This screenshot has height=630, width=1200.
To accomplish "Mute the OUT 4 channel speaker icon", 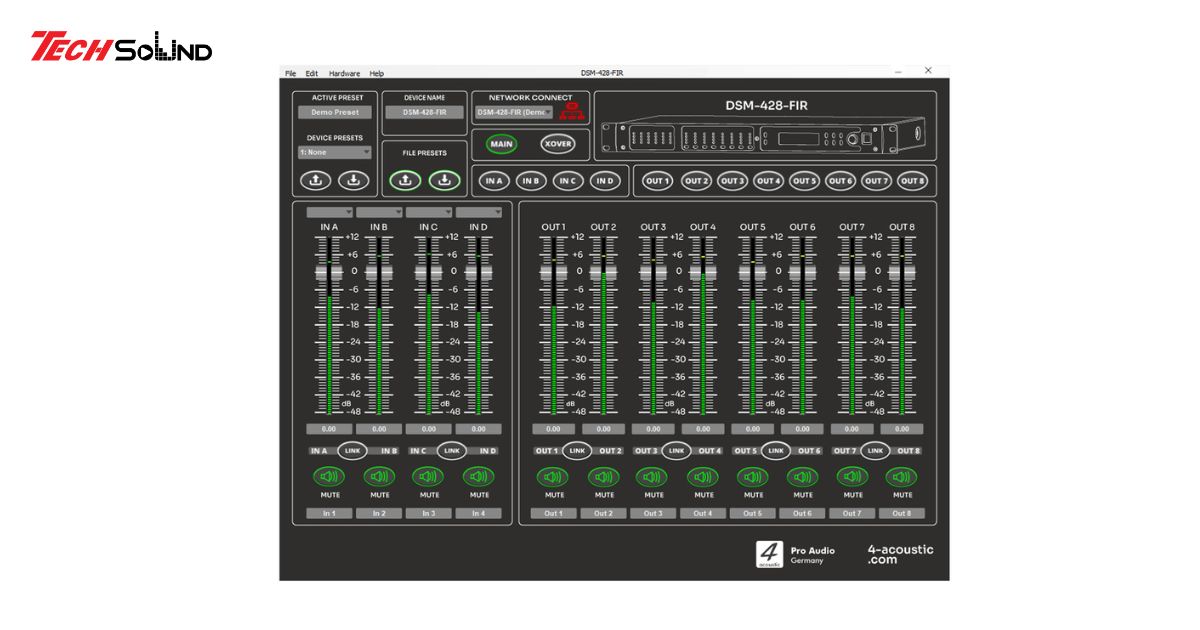I will coord(703,477).
